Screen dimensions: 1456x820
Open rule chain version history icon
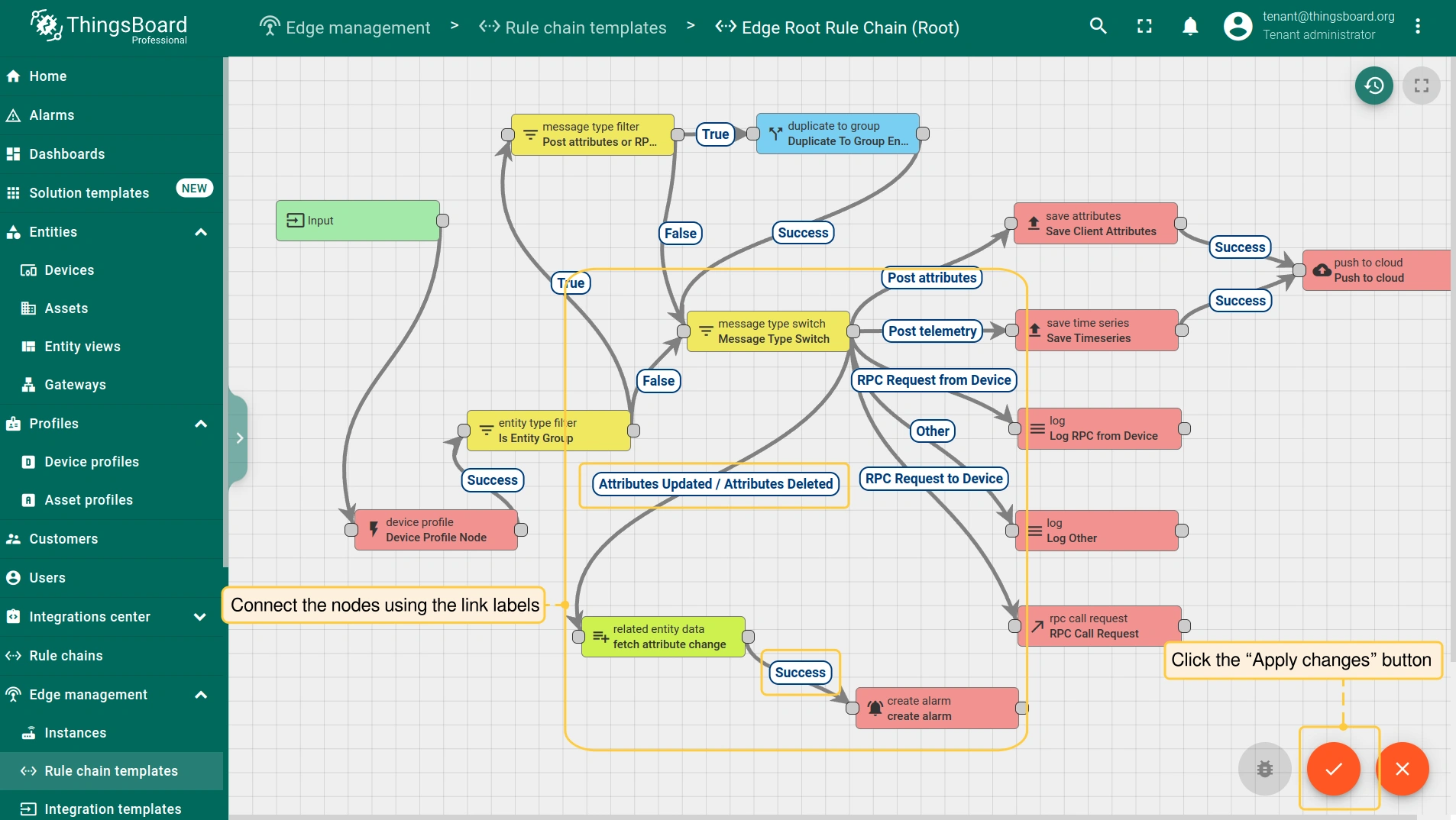click(1373, 86)
